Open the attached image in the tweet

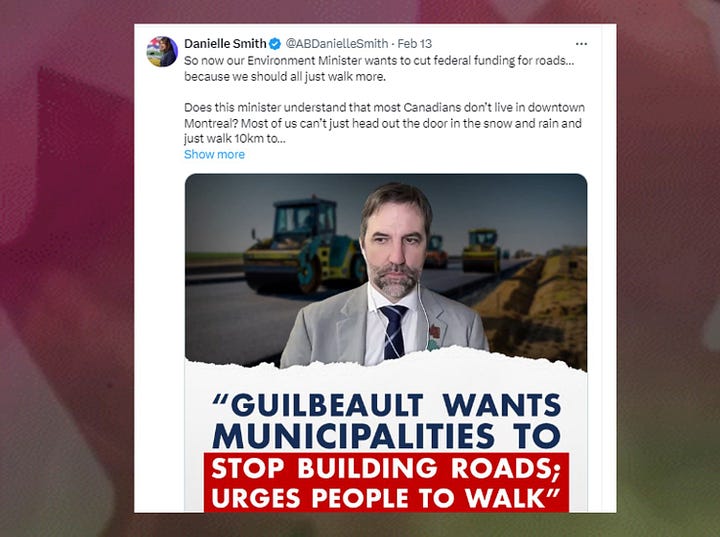(386, 343)
